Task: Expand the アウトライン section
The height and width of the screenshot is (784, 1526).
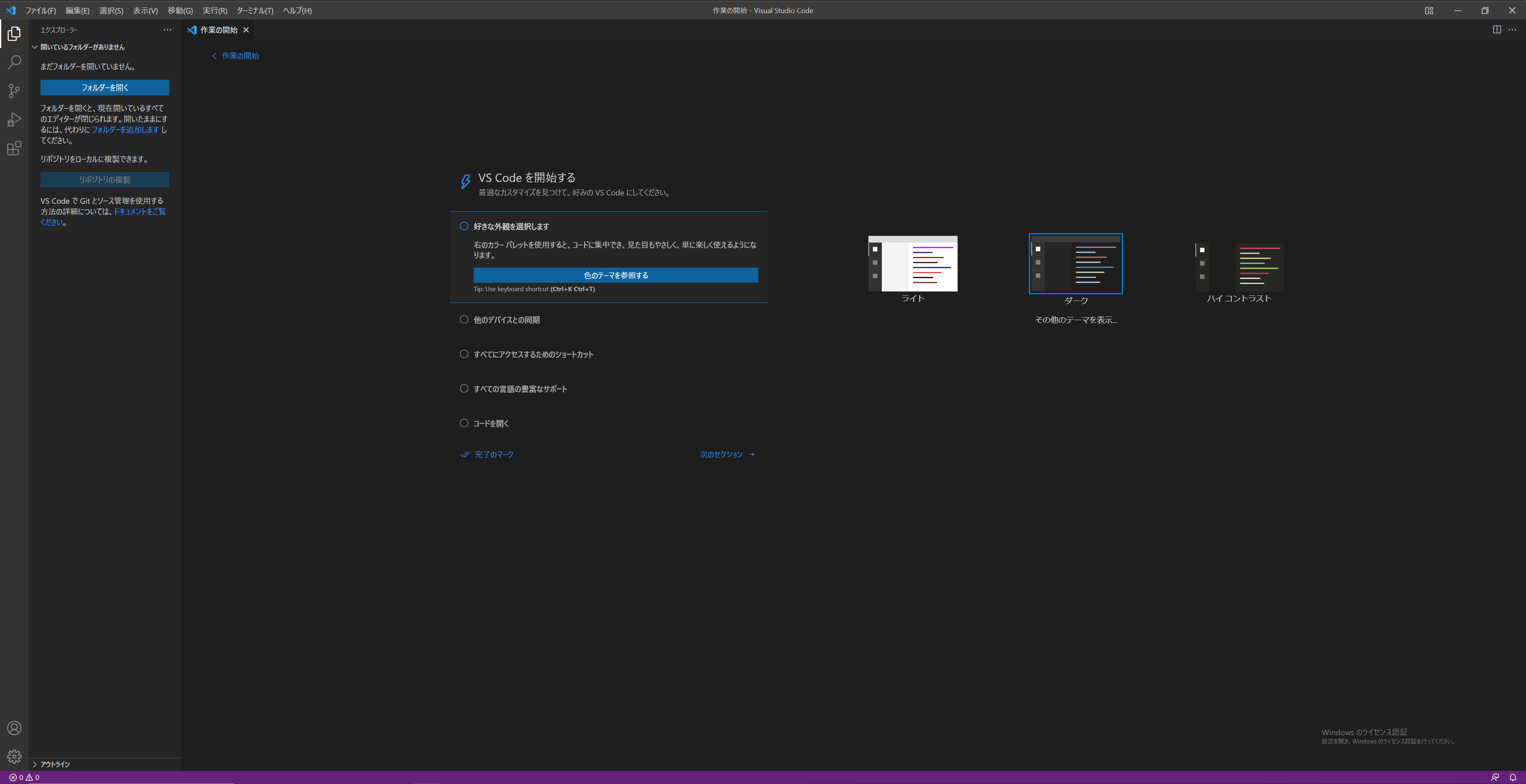Action: click(x=105, y=765)
